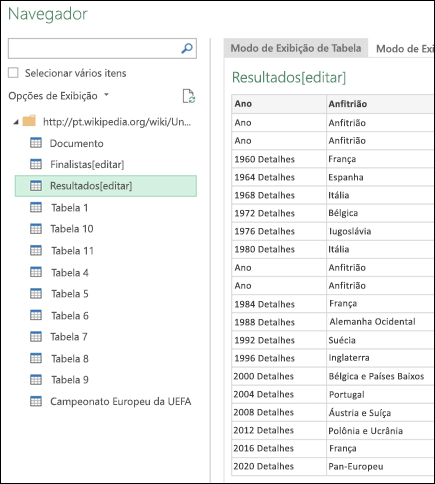Click the Bélgica cell in 1972 row
435x484 pixels.
point(380,213)
